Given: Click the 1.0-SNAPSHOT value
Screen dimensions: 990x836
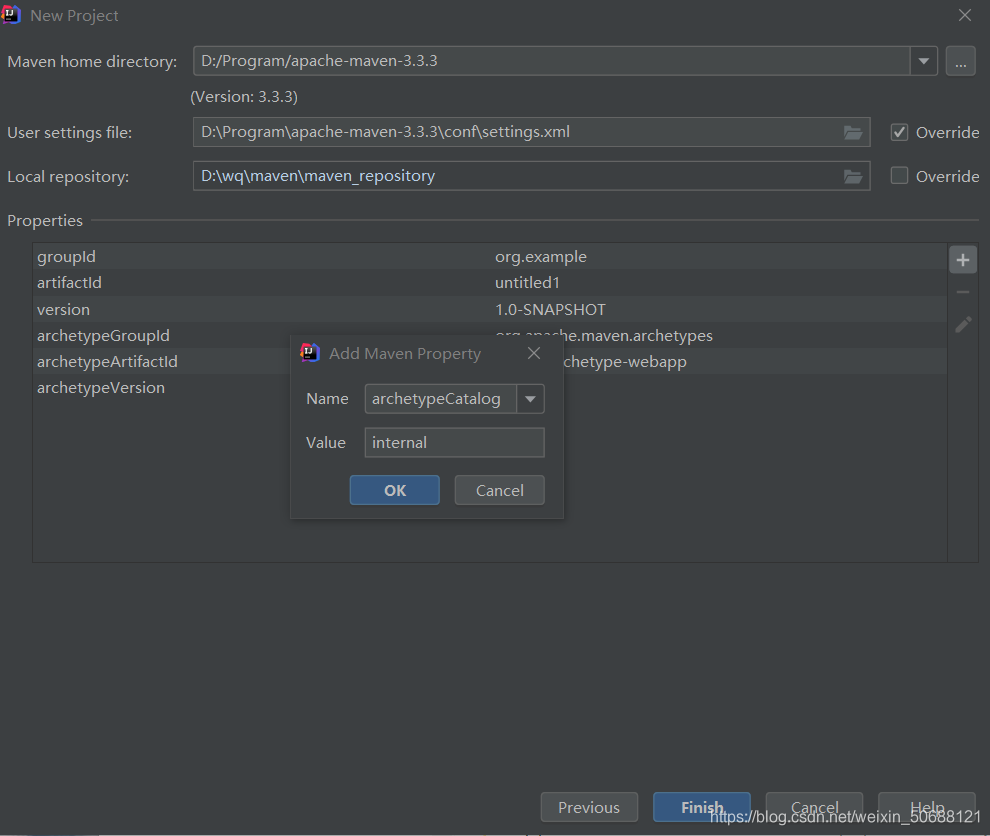Looking at the screenshot, I should (550, 309).
